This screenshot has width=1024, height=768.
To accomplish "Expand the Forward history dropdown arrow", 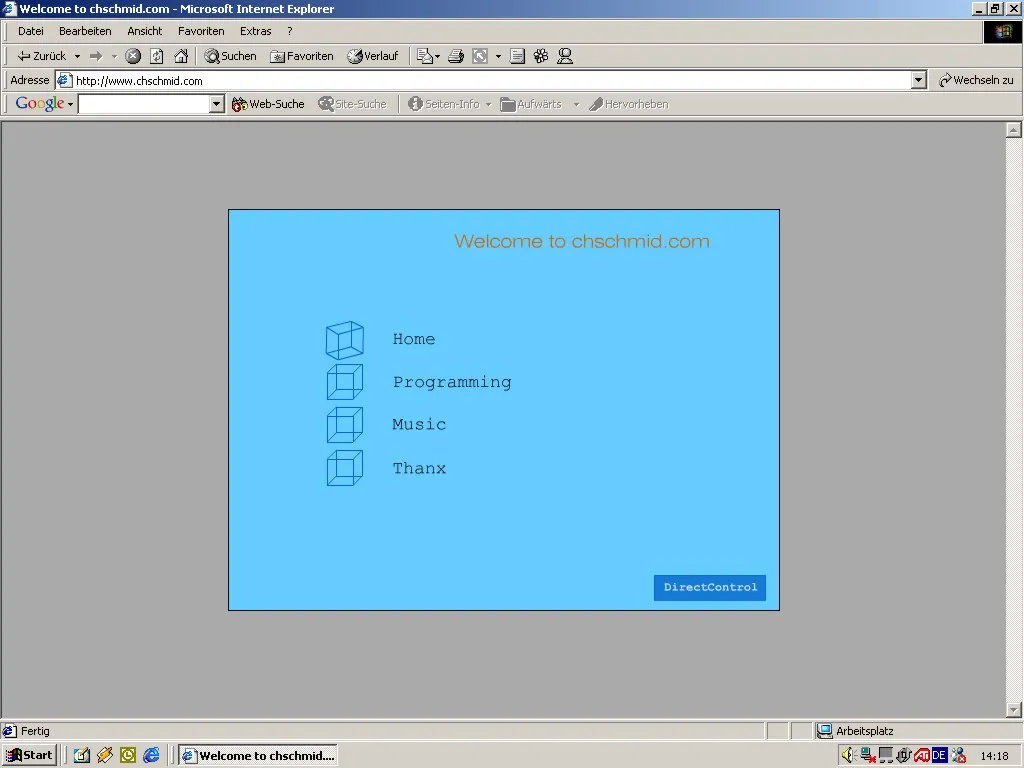I will (x=114, y=56).
